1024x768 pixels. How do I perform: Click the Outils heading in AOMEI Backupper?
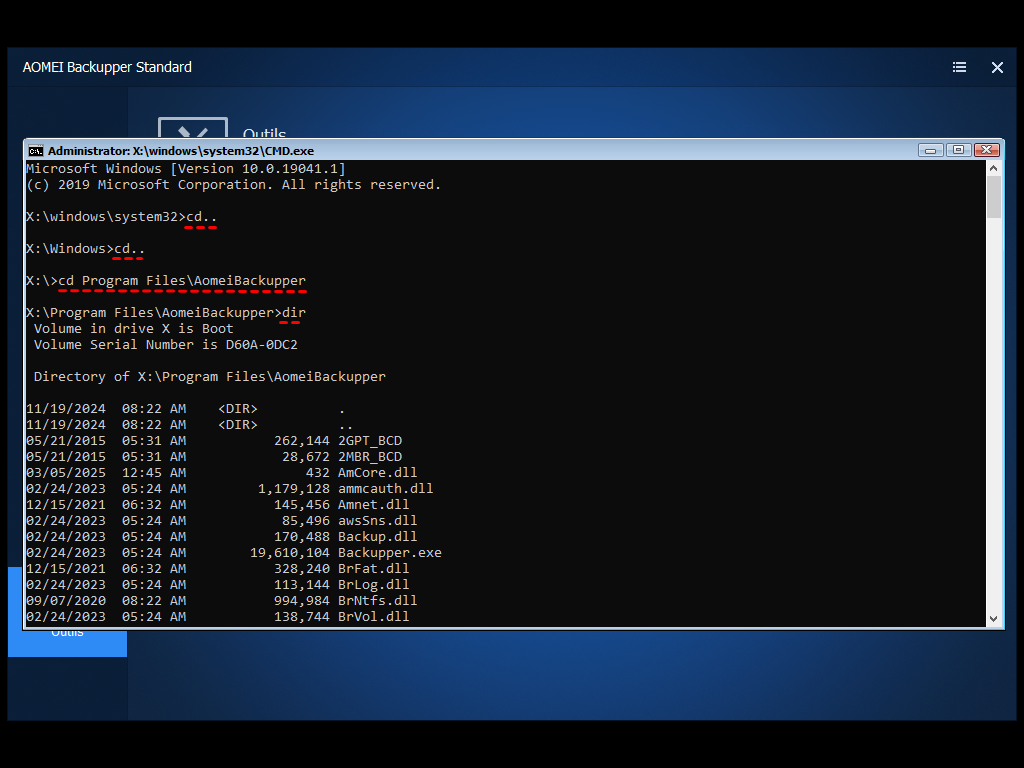(x=264, y=133)
